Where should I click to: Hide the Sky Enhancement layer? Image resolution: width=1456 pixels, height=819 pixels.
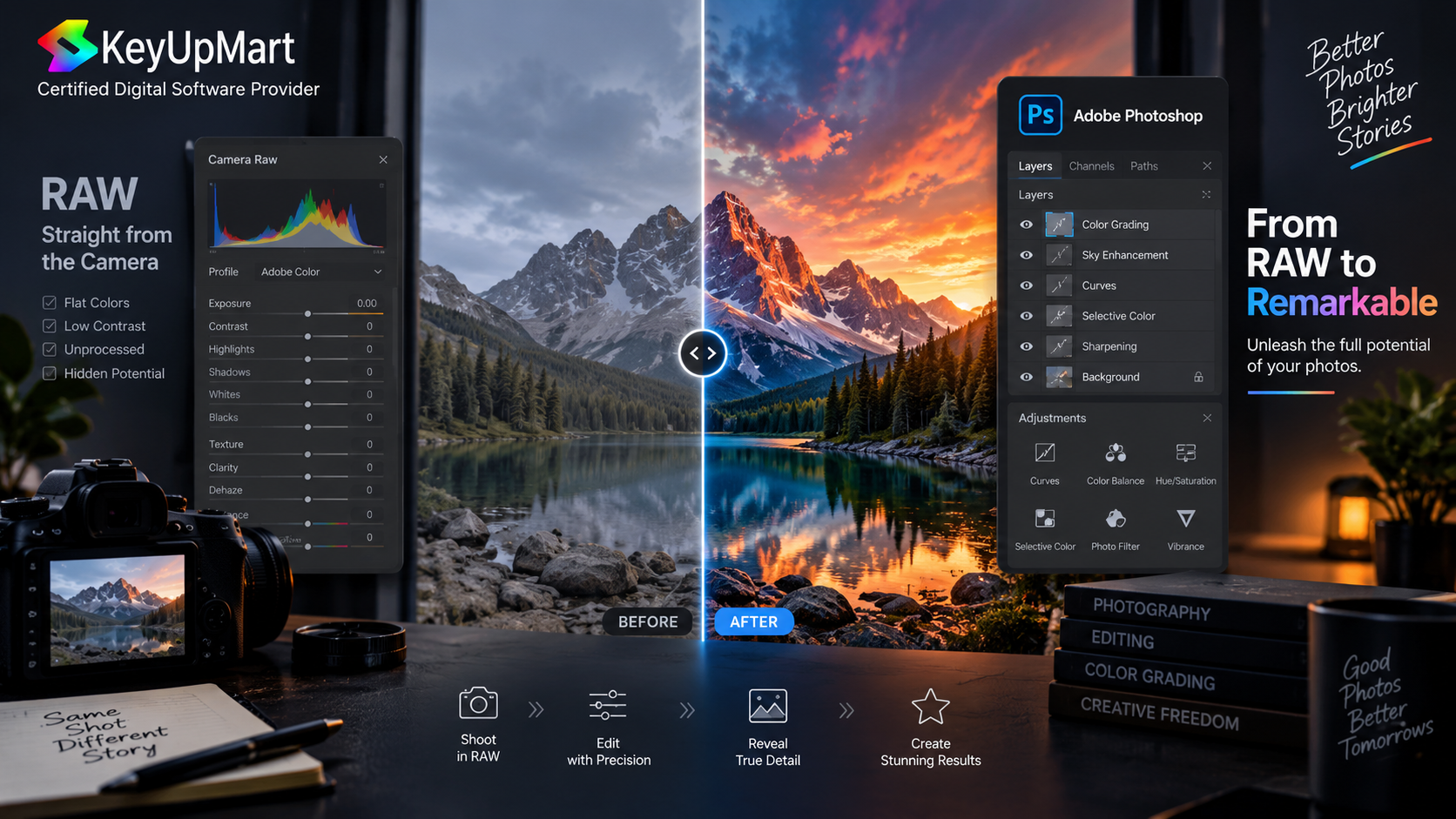[x=1027, y=255]
